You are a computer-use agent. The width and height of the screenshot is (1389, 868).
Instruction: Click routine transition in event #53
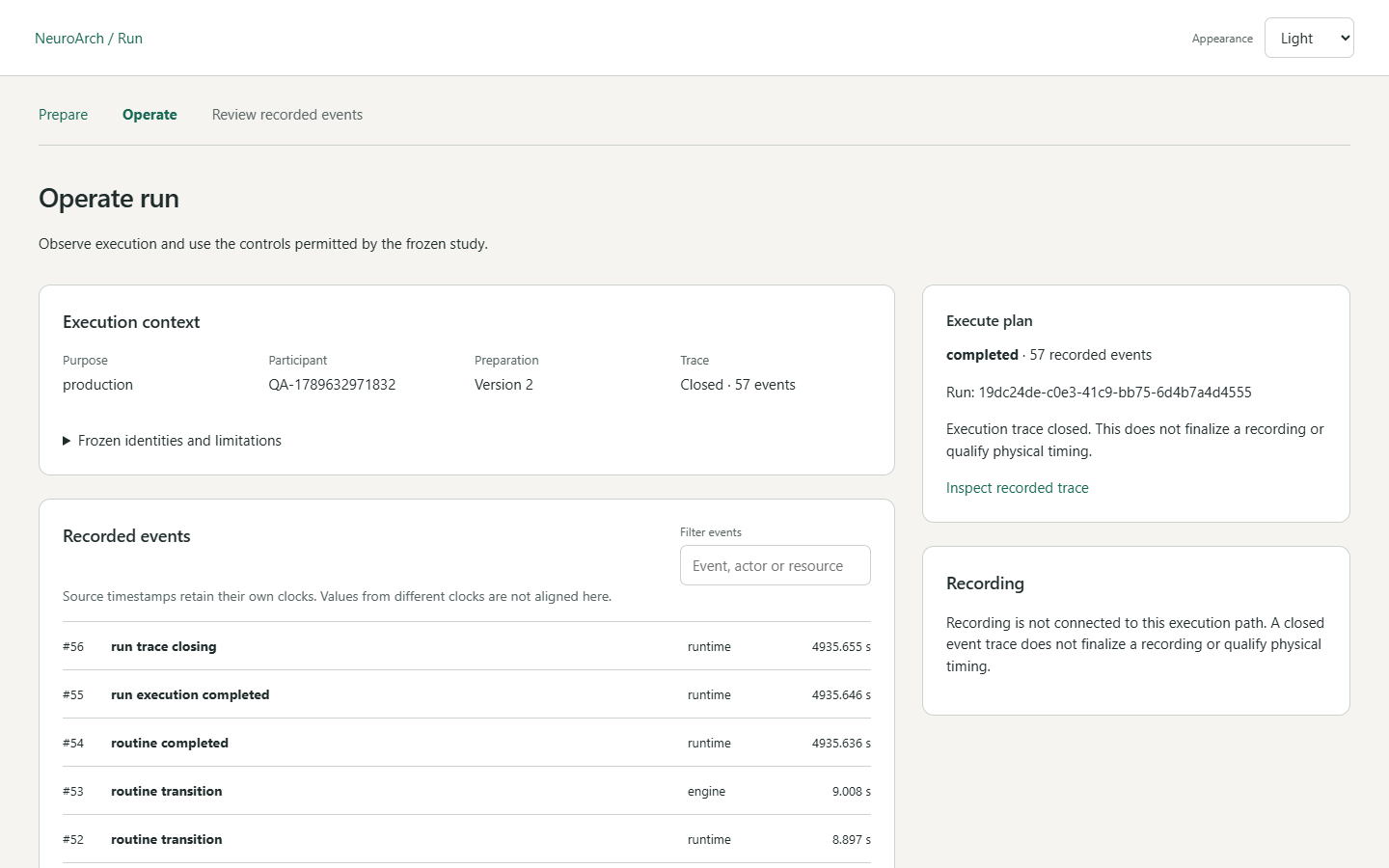(167, 791)
